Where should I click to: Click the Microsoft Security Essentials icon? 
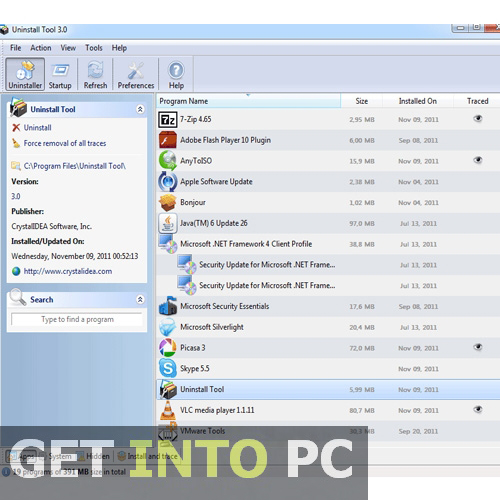[168, 306]
